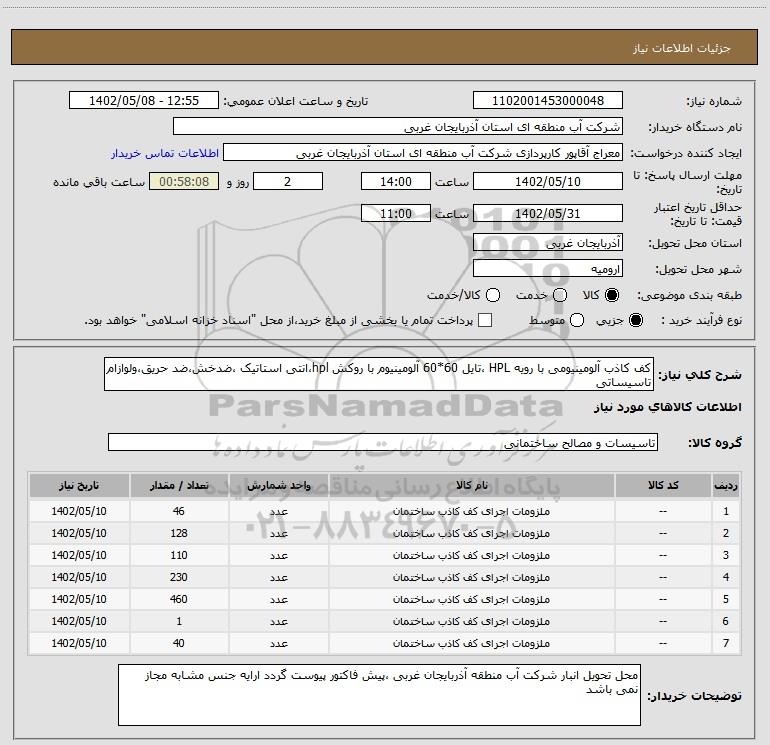Viewport: 770px width, 745px height.
Task: Click item name in row 7
Action: (471, 643)
